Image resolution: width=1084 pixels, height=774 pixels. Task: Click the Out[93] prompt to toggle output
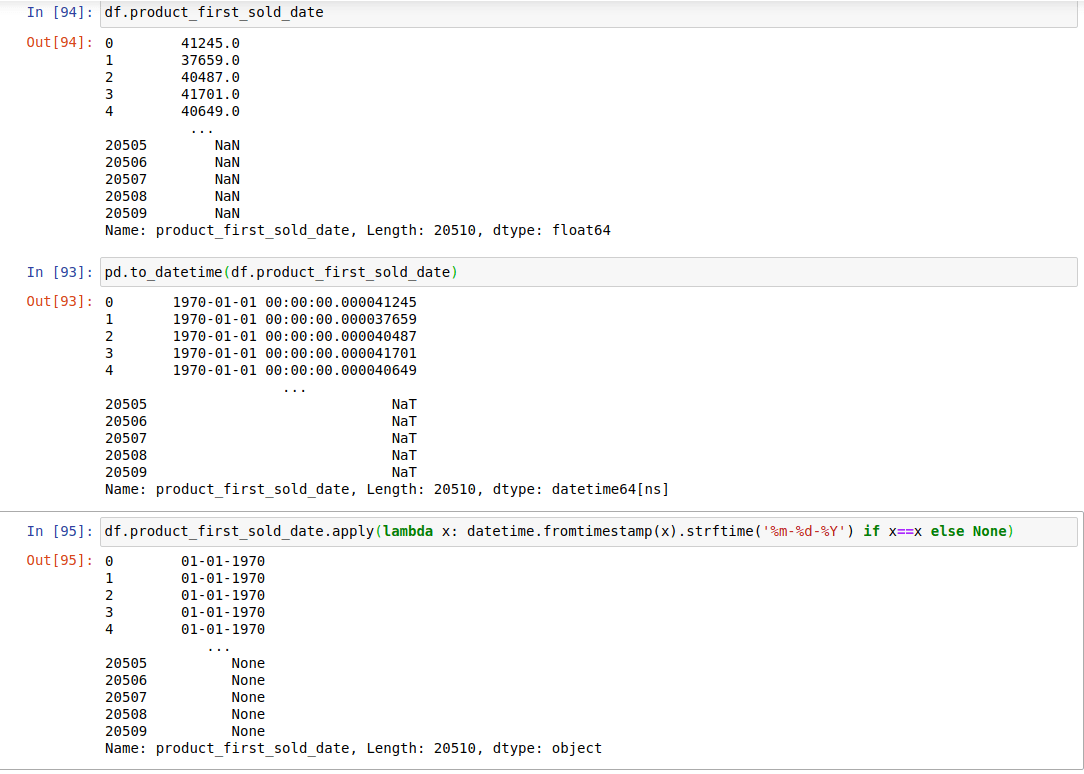click(59, 302)
